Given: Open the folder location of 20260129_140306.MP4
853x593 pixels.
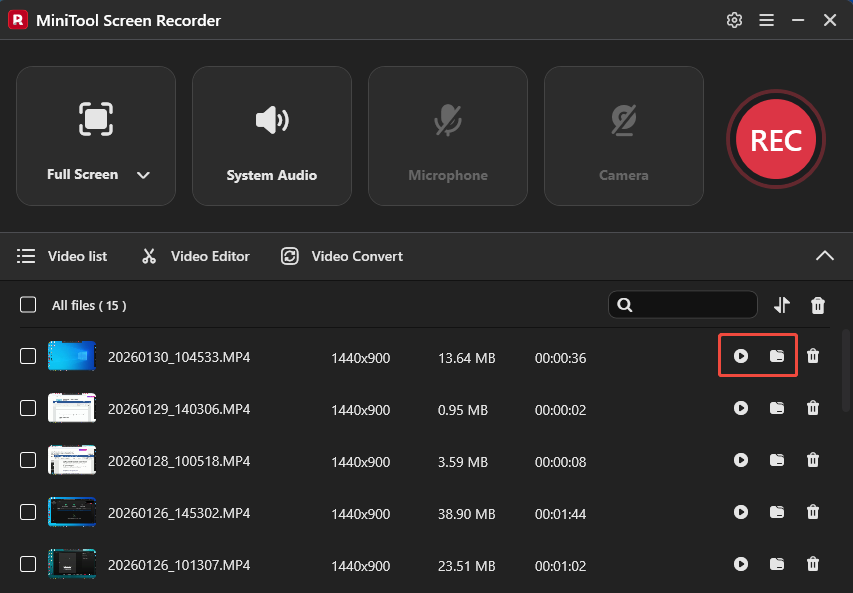Looking at the screenshot, I should (x=777, y=408).
